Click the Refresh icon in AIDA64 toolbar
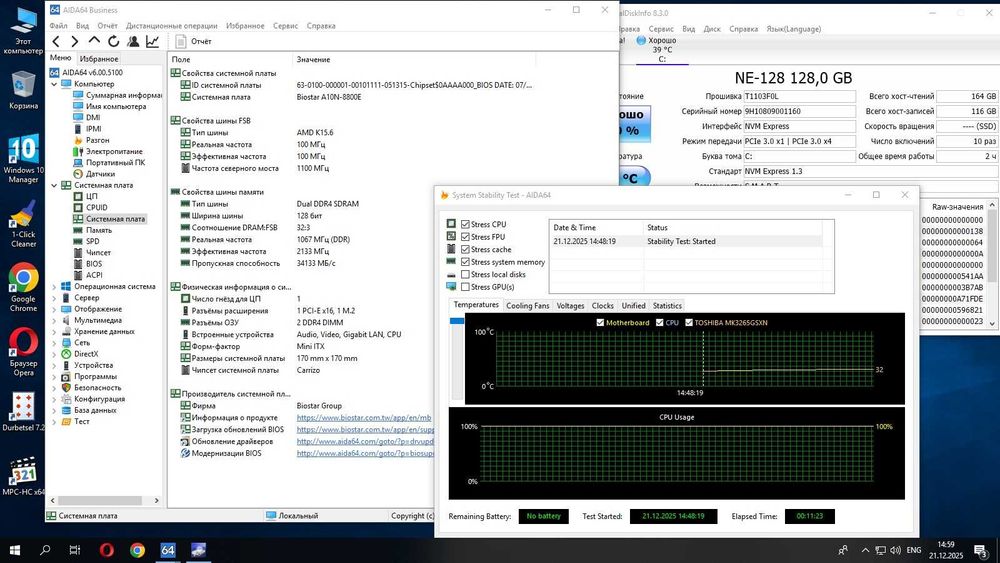Viewport: 1000px width, 563px height. pyautogui.click(x=114, y=41)
